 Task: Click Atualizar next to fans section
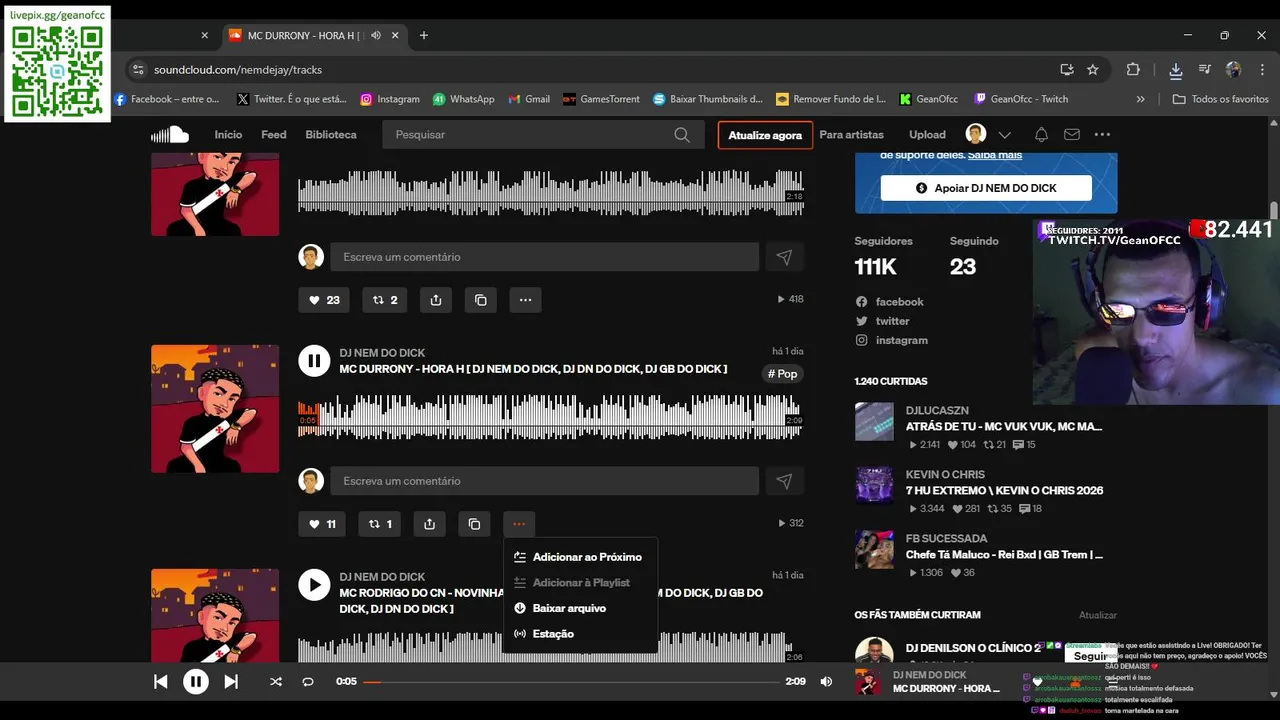1098,615
